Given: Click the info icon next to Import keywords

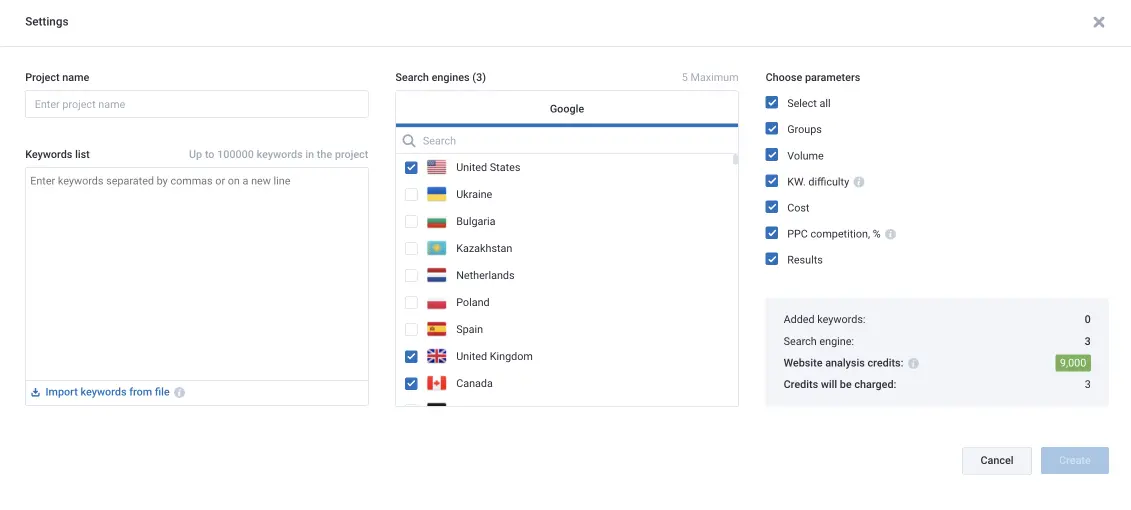Looking at the screenshot, I should pyautogui.click(x=180, y=393).
